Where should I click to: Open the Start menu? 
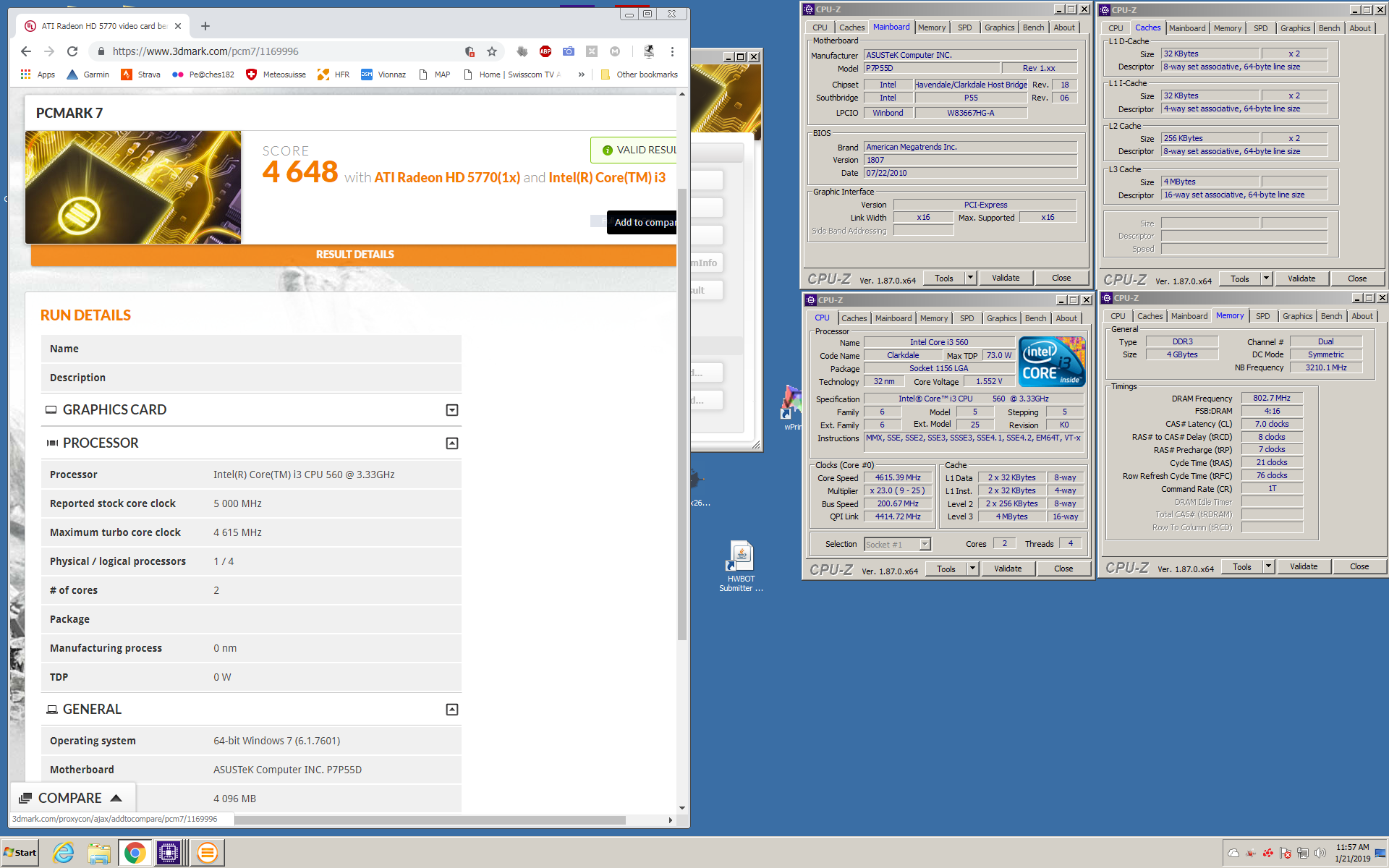[20, 853]
